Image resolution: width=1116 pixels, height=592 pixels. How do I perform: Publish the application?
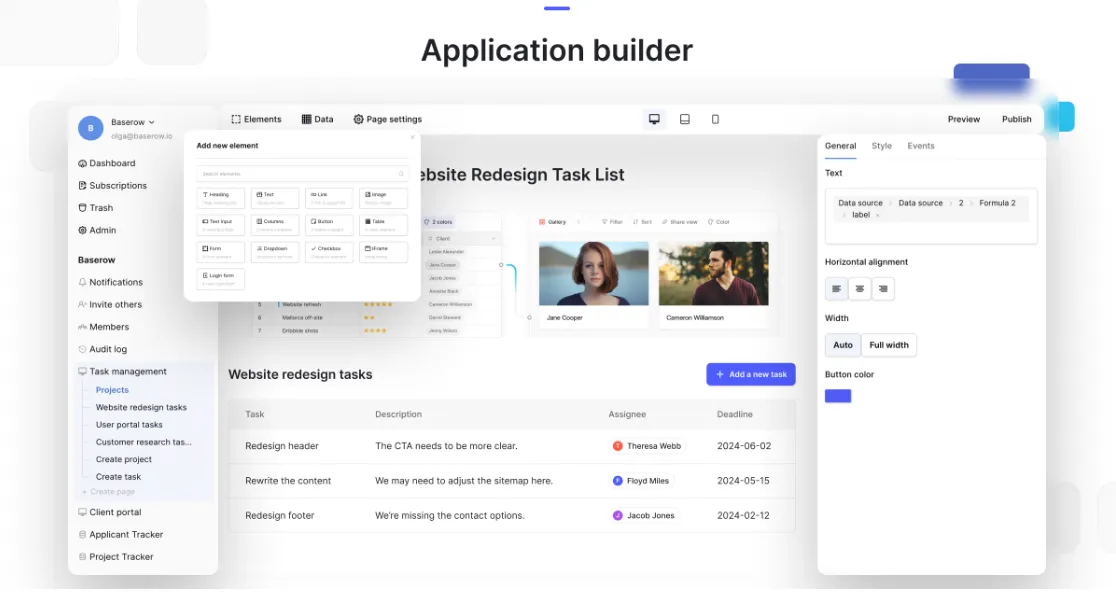click(1016, 120)
